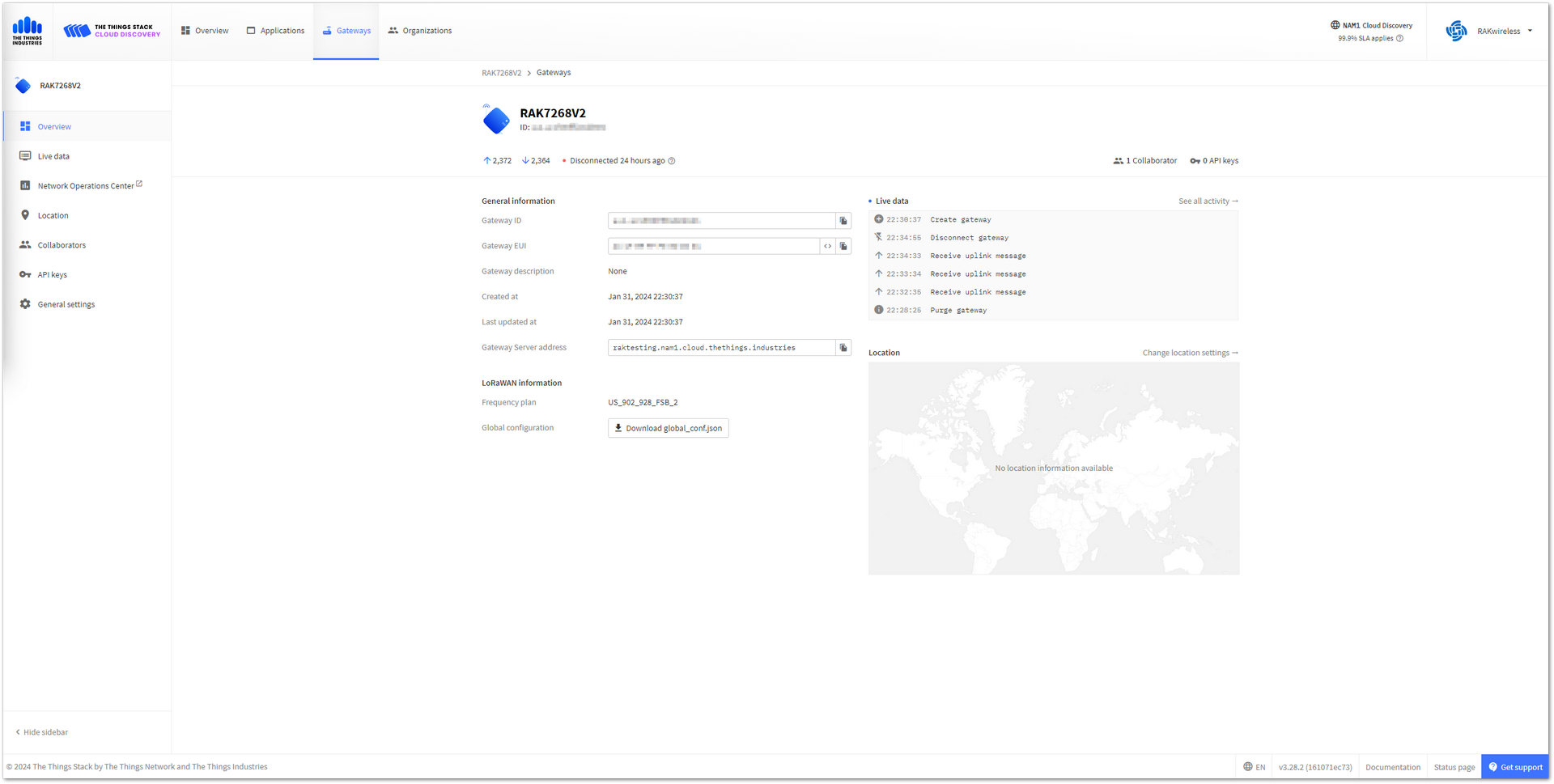Open the Overview top navigation tab
Image resolution: width=1554 pixels, height=784 pixels.
pyautogui.click(x=205, y=31)
